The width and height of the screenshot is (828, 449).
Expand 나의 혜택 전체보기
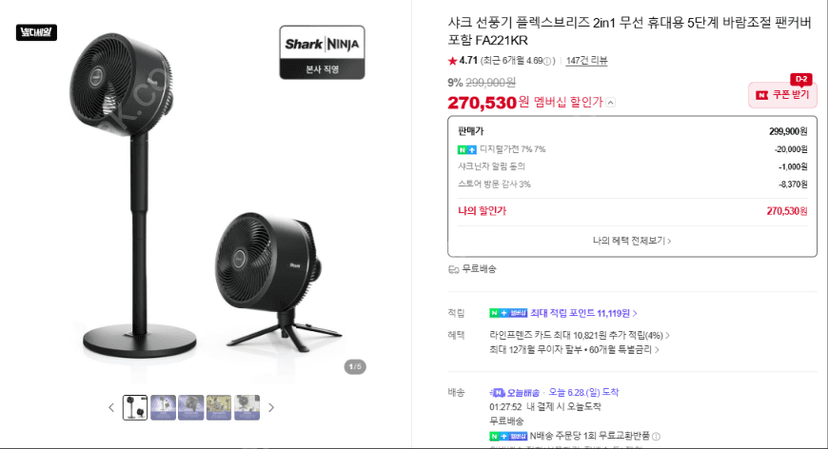(632, 241)
